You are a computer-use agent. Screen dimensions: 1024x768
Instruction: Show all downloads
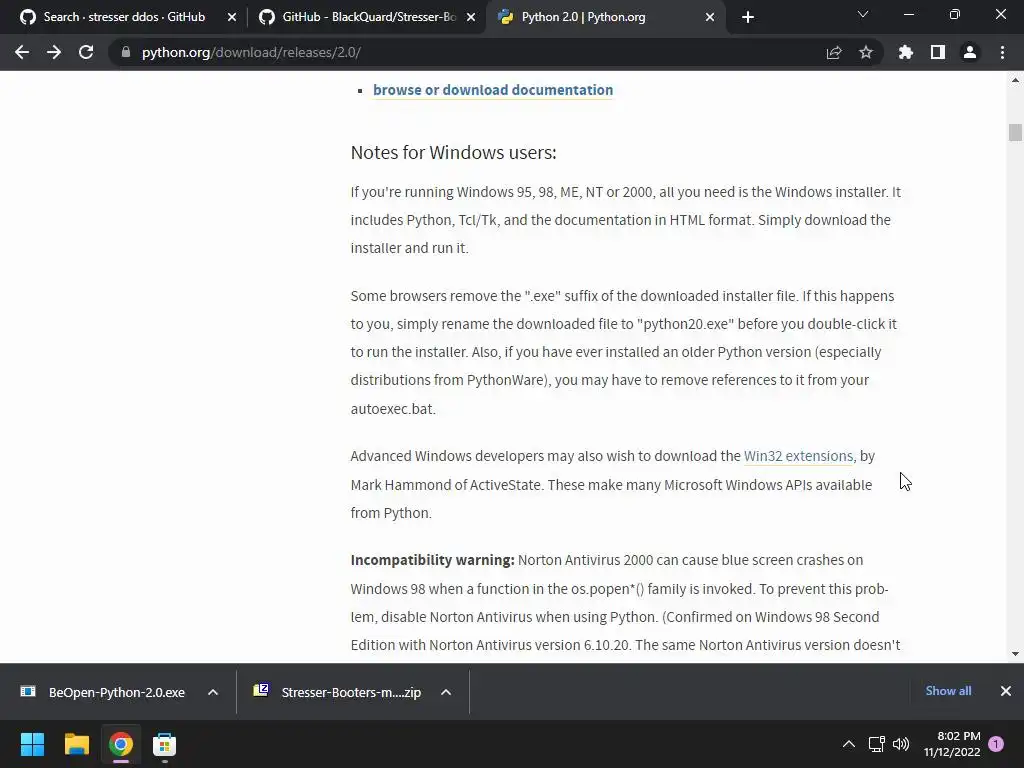pos(948,691)
